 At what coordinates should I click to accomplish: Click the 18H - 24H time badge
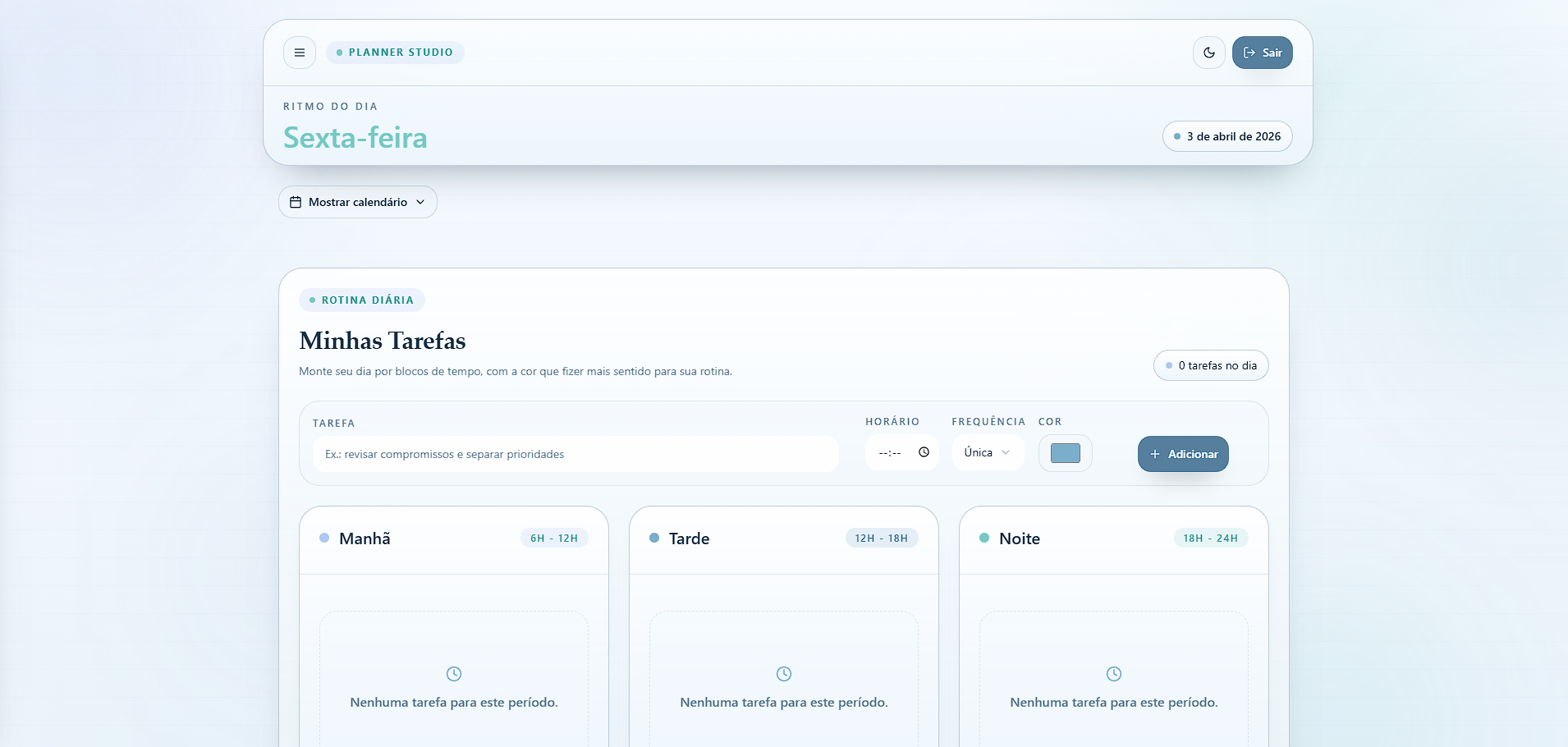click(x=1211, y=538)
